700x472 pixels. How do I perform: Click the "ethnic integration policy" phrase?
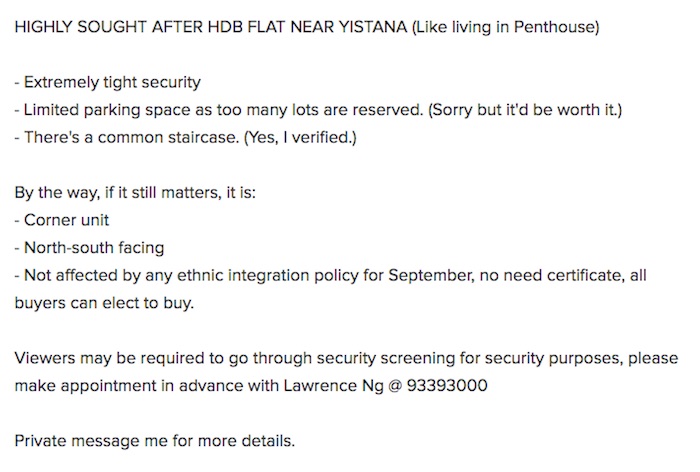point(240,275)
